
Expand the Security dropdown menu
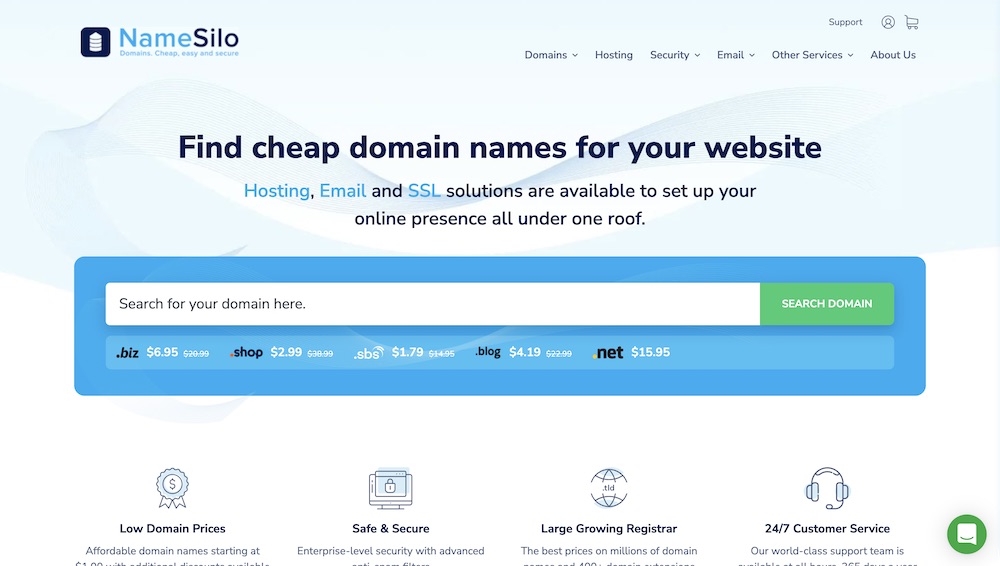click(675, 55)
